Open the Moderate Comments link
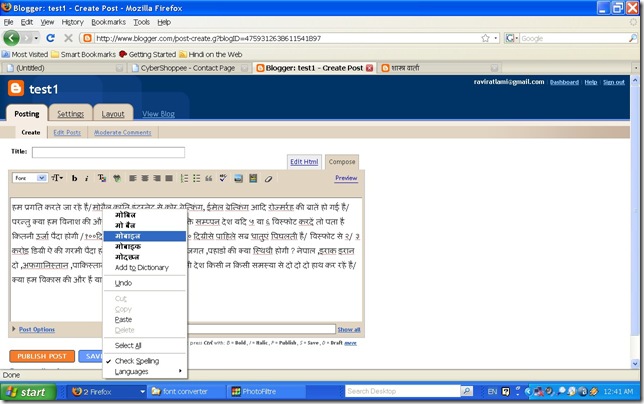The width and height of the screenshot is (644, 404). click(x=122, y=132)
